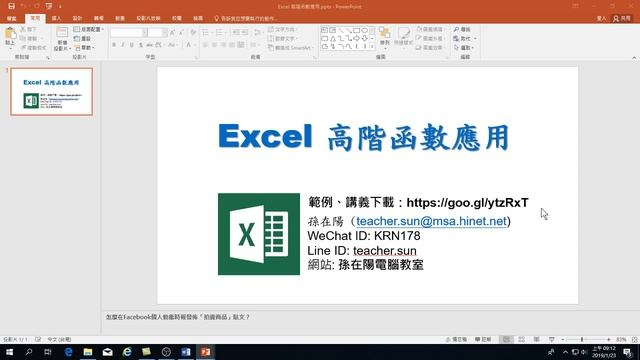Image resolution: width=640 pixels, height=360 pixels.
Task: Open Word from the taskbar
Action: (x=186, y=352)
